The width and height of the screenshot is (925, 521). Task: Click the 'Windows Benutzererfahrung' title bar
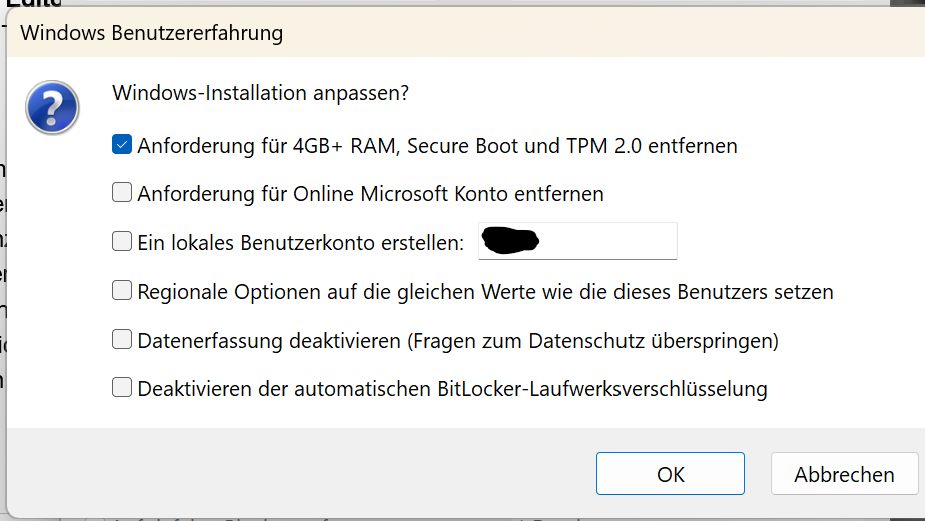click(465, 32)
